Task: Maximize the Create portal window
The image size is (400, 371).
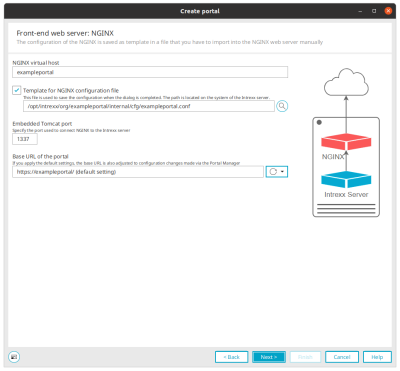Action: tap(374, 11)
